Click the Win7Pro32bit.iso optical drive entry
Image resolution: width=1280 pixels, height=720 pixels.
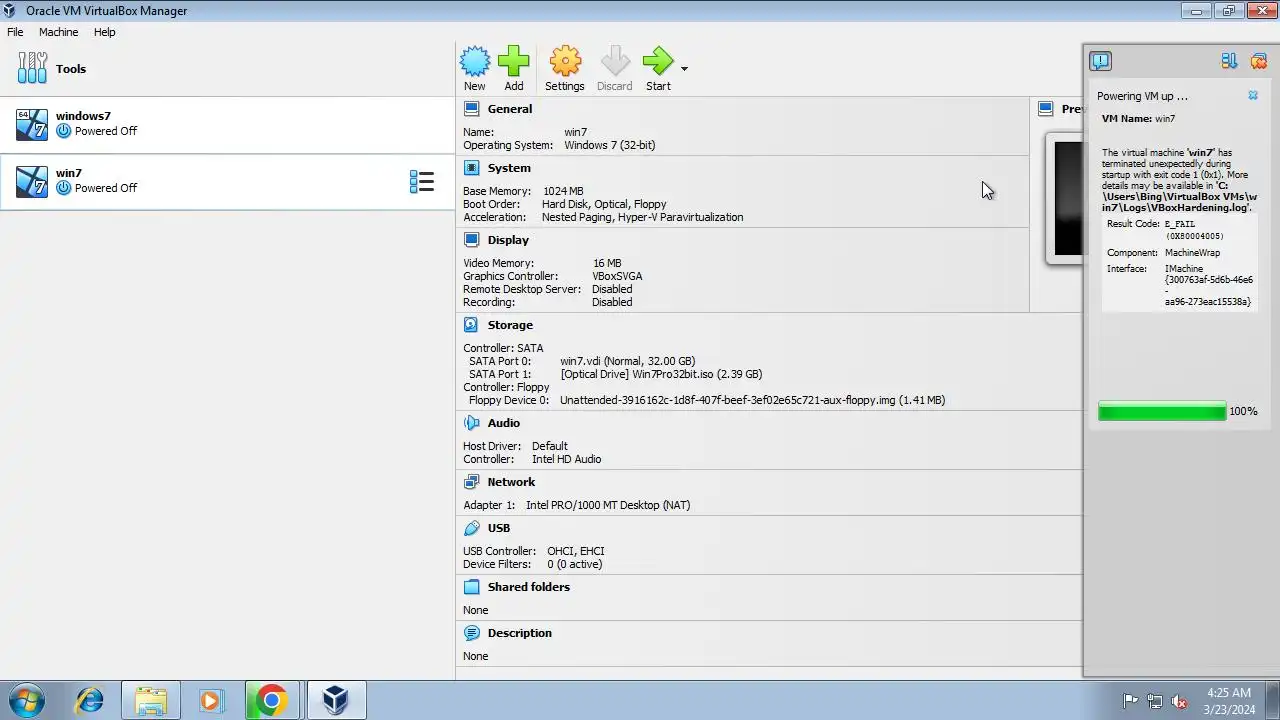click(661, 374)
